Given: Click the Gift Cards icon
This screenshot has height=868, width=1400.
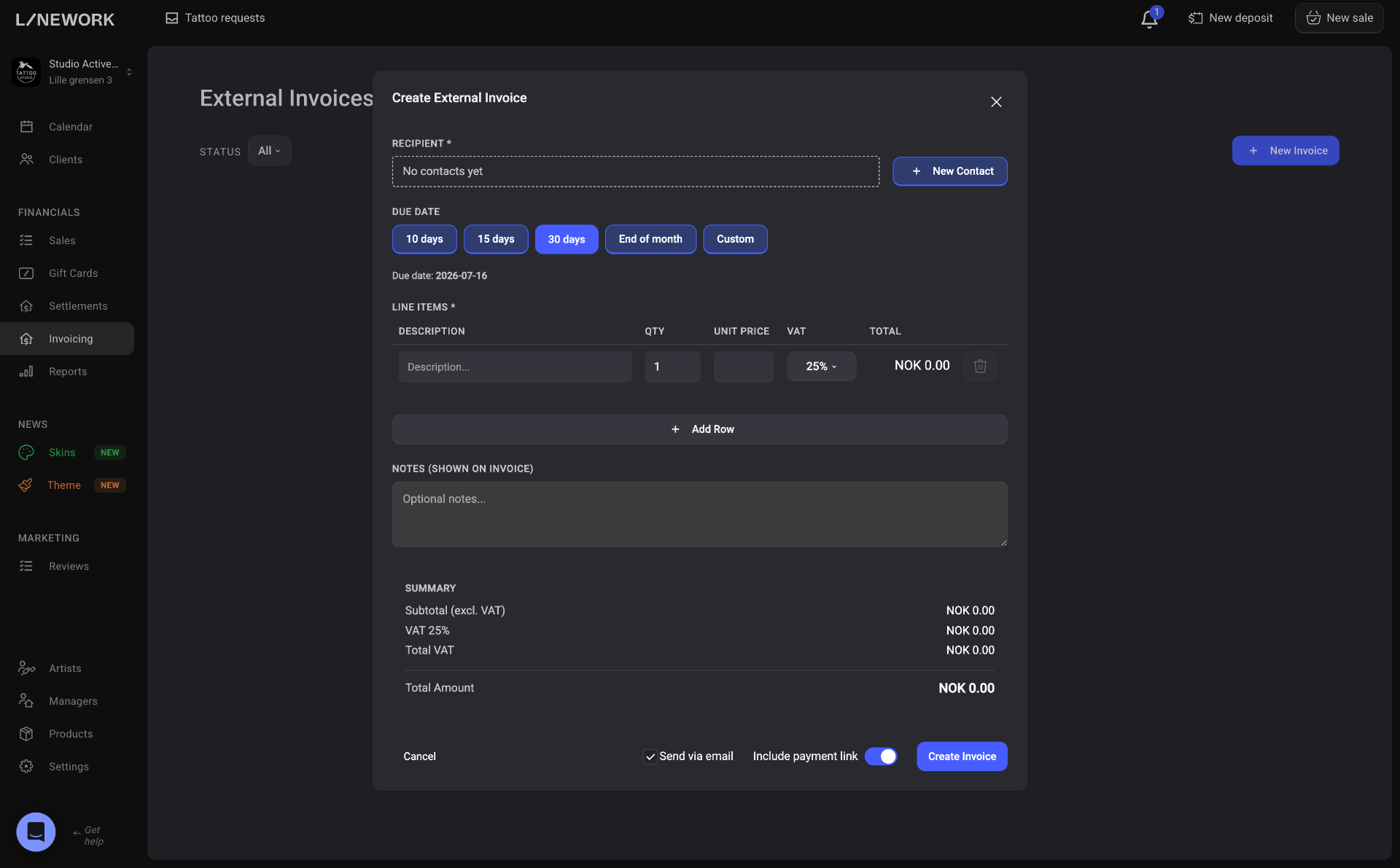Looking at the screenshot, I should click(26, 273).
